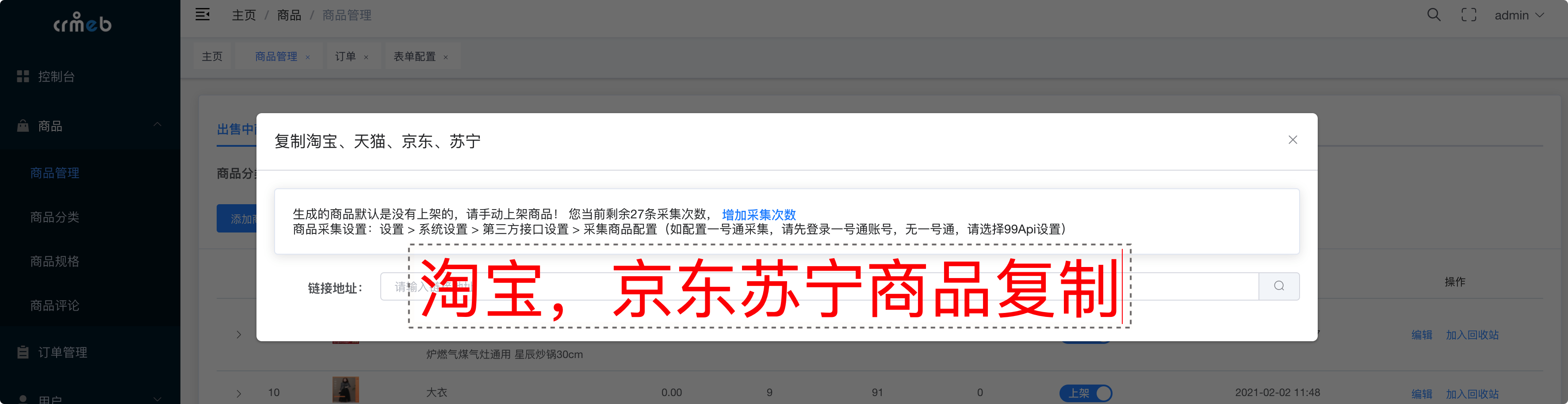Click the 商品 shopping bag icon in sidebar

pyautogui.click(x=23, y=126)
